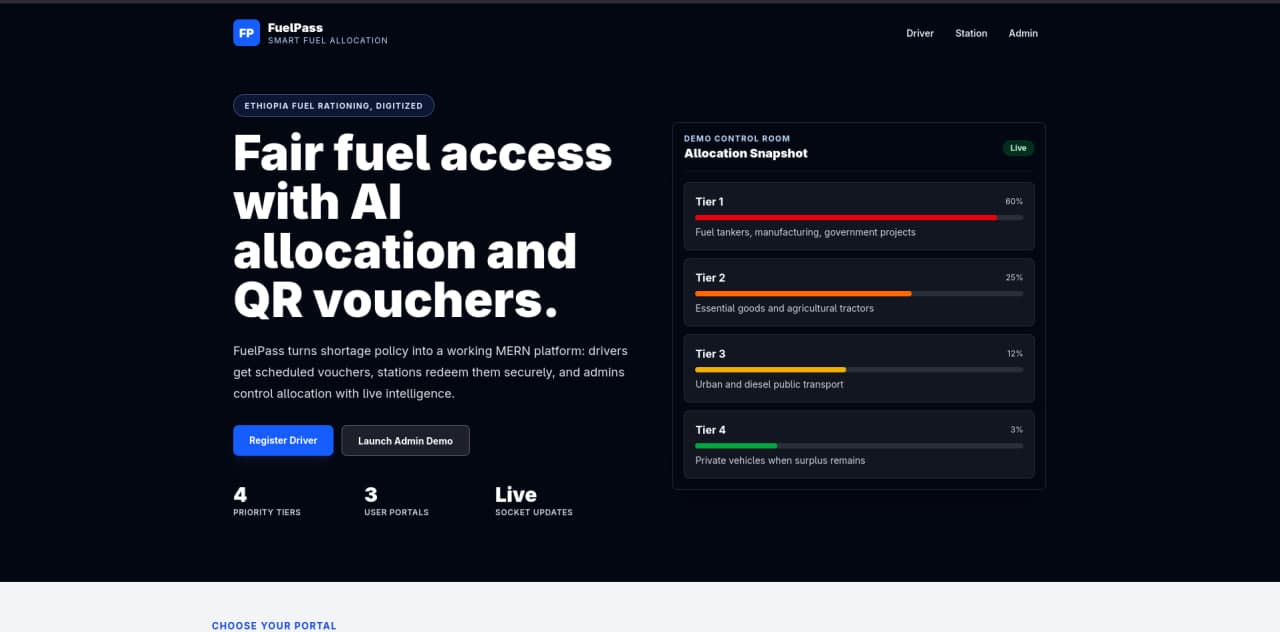Click the 3% value in Tier 4
The image size is (1280, 632).
(1016, 429)
